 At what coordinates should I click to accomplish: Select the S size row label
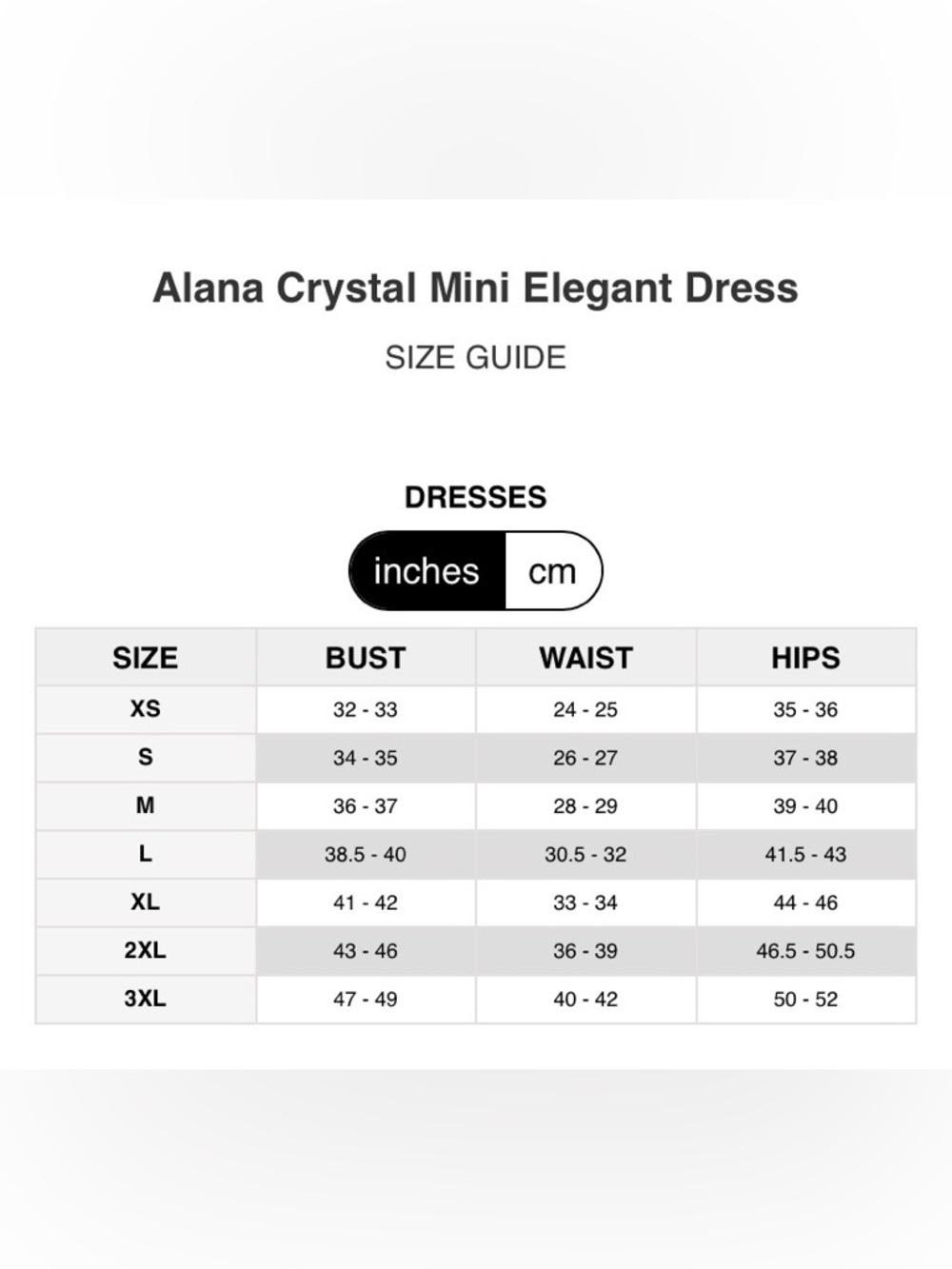pyautogui.click(x=146, y=758)
